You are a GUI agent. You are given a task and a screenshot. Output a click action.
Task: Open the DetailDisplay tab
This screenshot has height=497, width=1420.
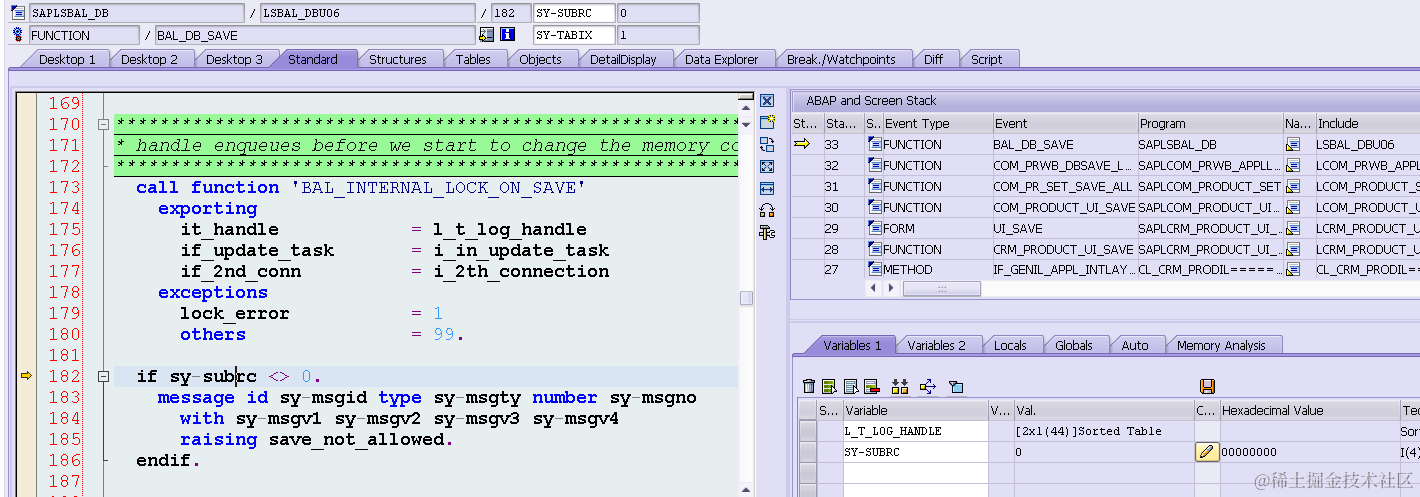pos(623,59)
